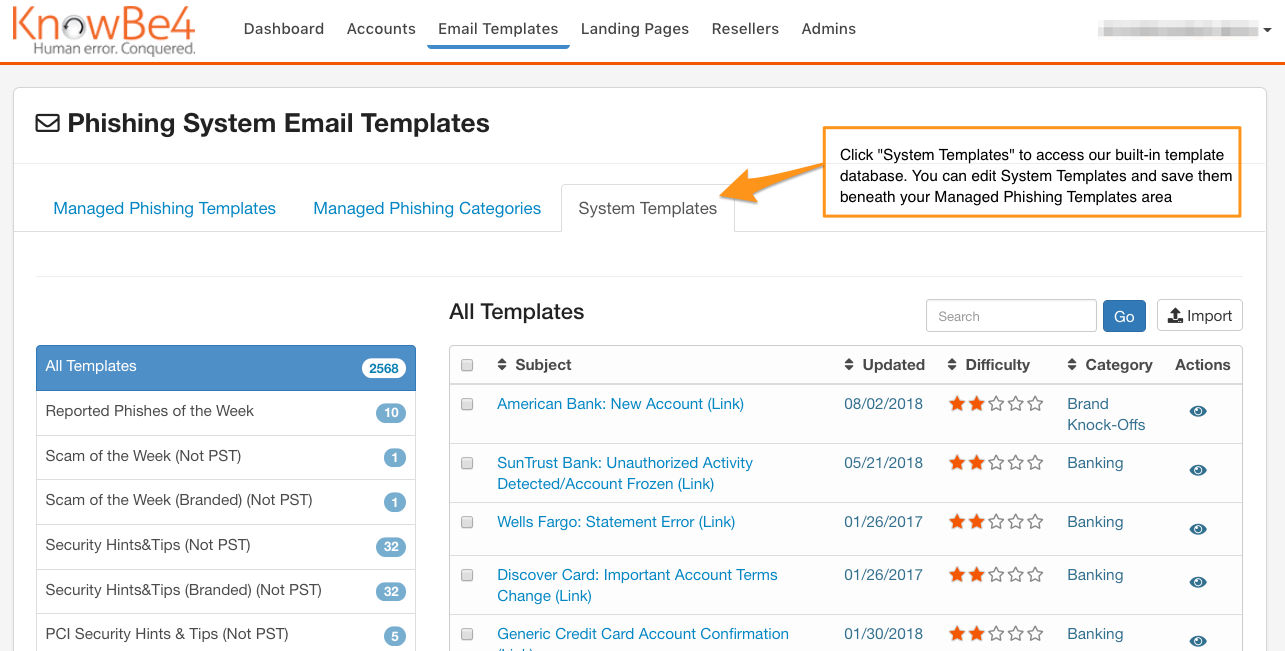Click the 01/30/2018 updated date

(x=883, y=634)
